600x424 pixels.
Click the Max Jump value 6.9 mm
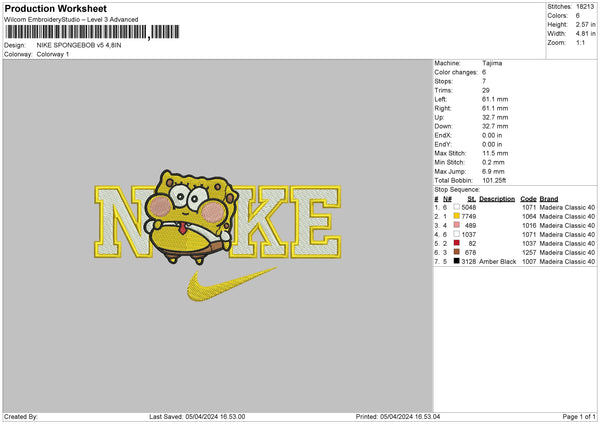click(x=493, y=171)
